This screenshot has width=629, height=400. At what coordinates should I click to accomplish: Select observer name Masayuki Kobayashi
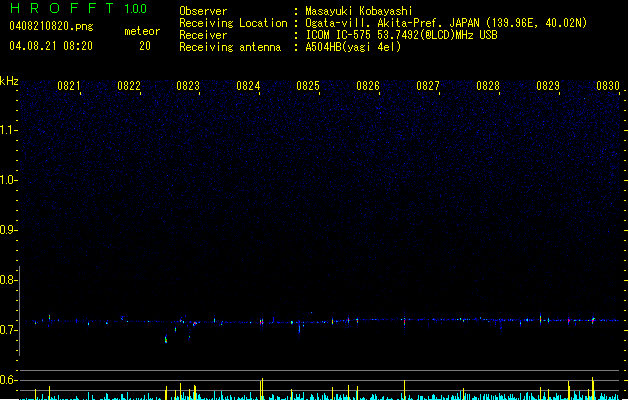point(359,11)
